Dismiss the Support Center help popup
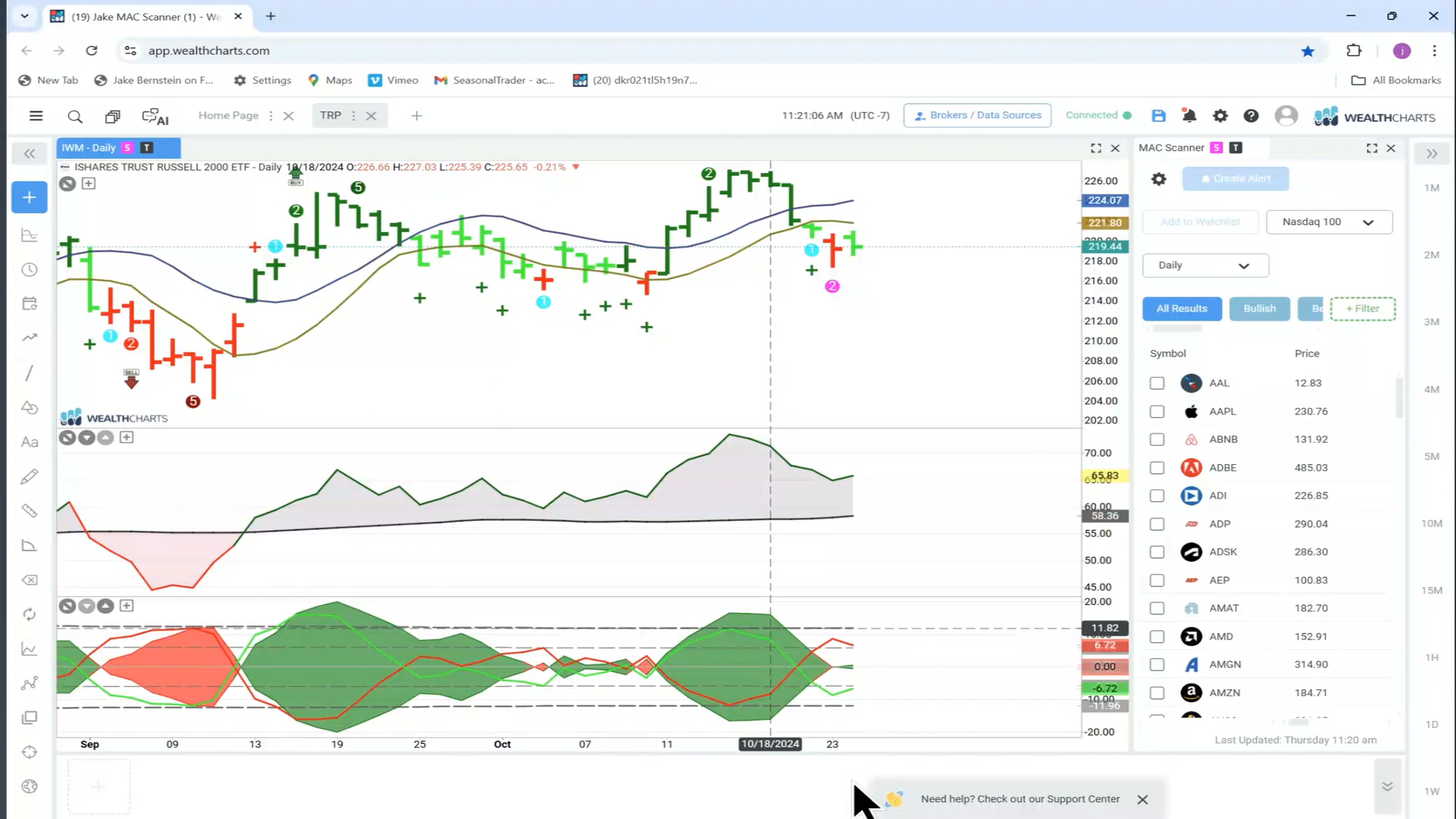This screenshot has height=819, width=1456. pos(1142,799)
